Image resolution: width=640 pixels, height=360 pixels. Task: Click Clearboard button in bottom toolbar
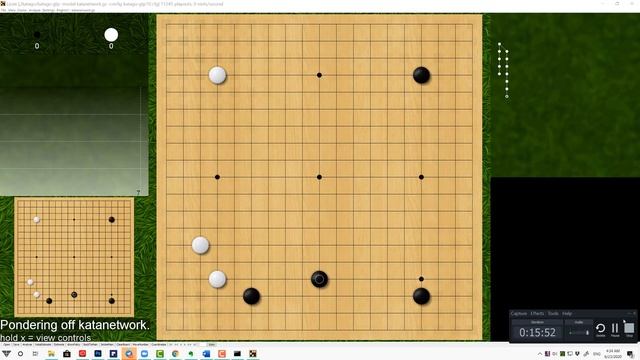click(123, 344)
